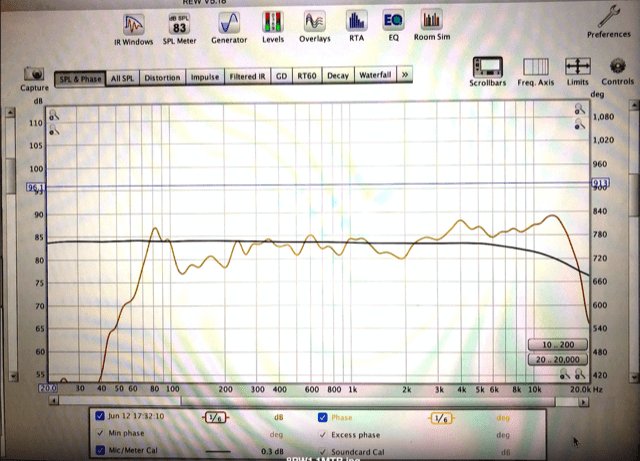Click the horizontal frequency scrollbar thumb
Image resolution: width=640 pixels, height=461 pixels.
click(367, 402)
